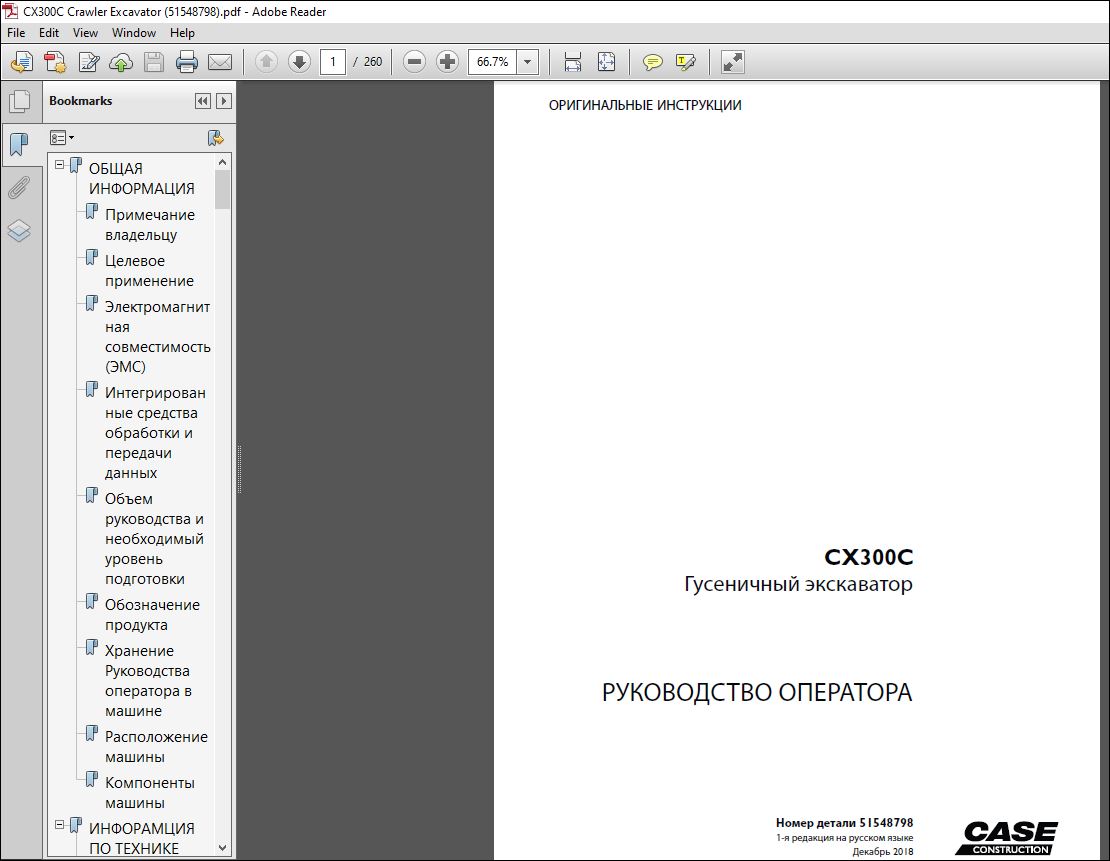This screenshot has width=1110, height=861.
Task: Collapse the ОБЩАЯ ИНФОРМАЦИЯ bookmark tree
Action: point(59,165)
